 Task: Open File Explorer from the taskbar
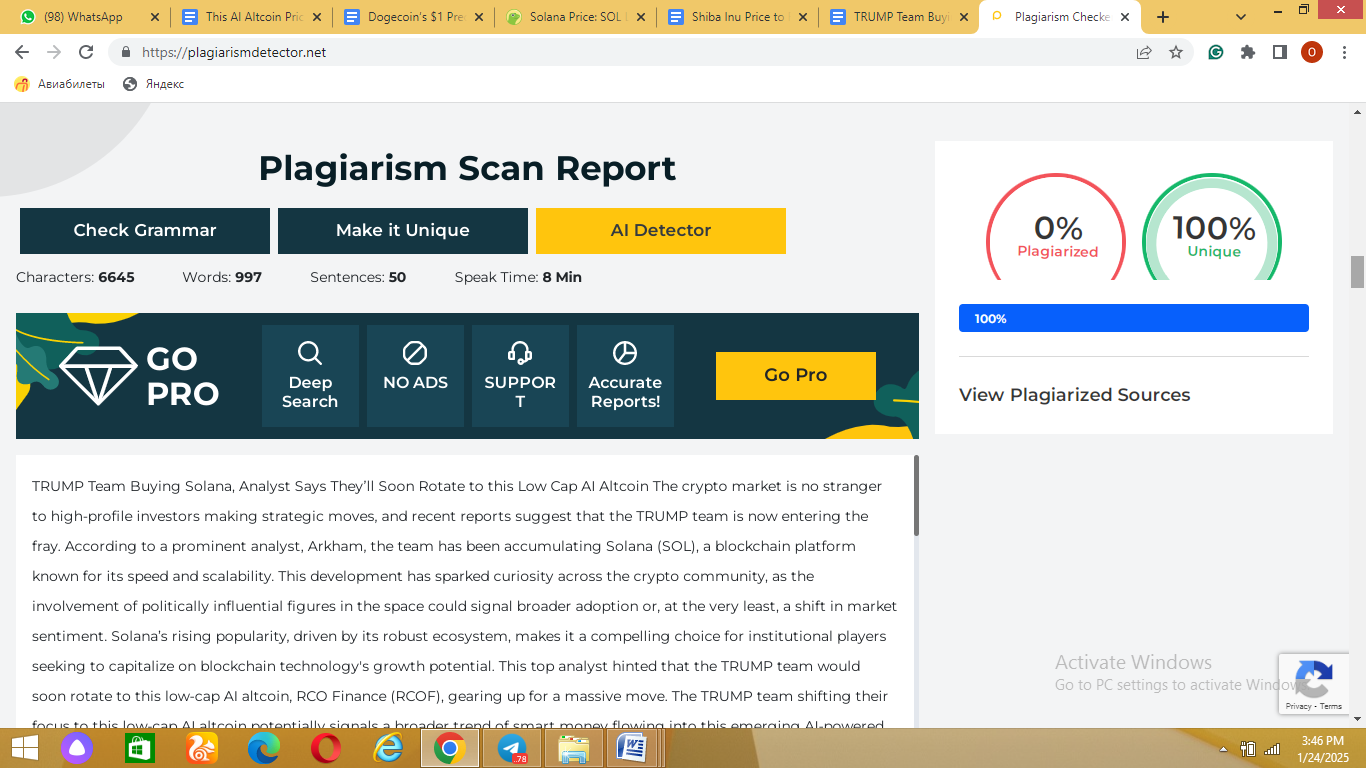[x=574, y=748]
